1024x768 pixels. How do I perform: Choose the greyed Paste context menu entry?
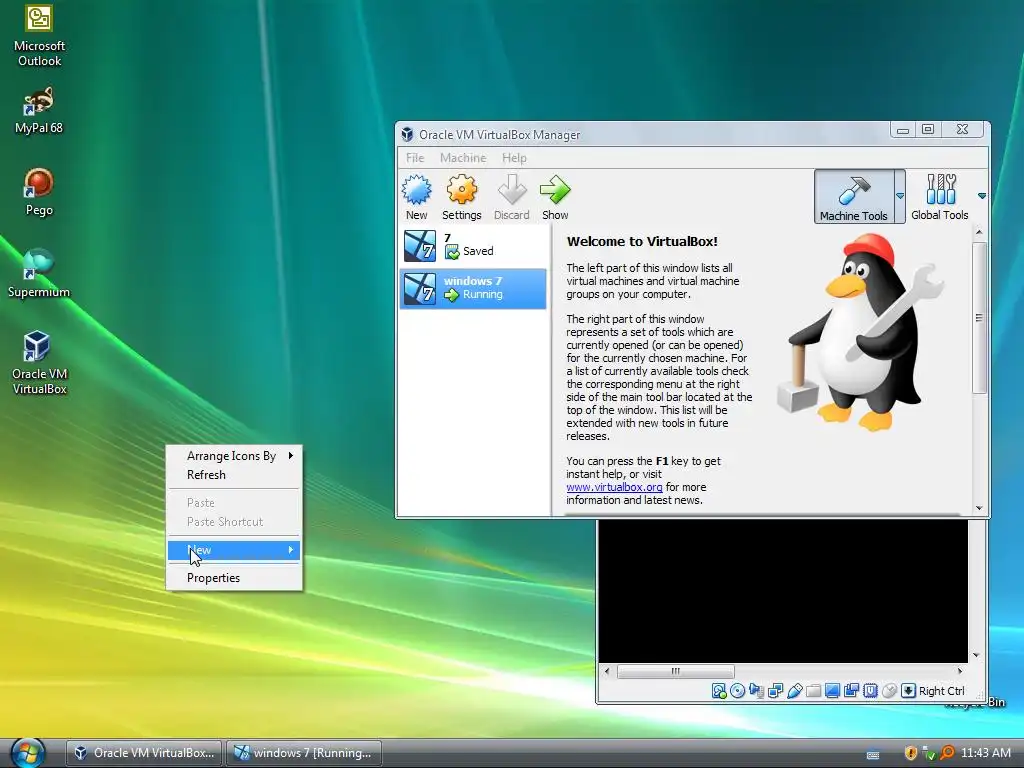tap(234, 503)
